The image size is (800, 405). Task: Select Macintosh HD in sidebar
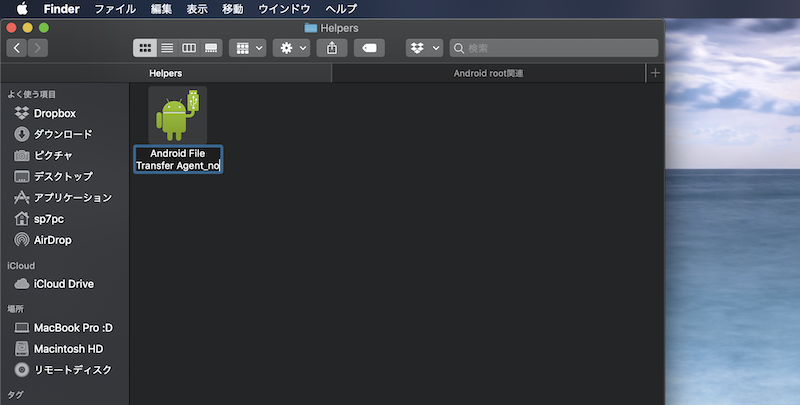[x=68, y=349]
